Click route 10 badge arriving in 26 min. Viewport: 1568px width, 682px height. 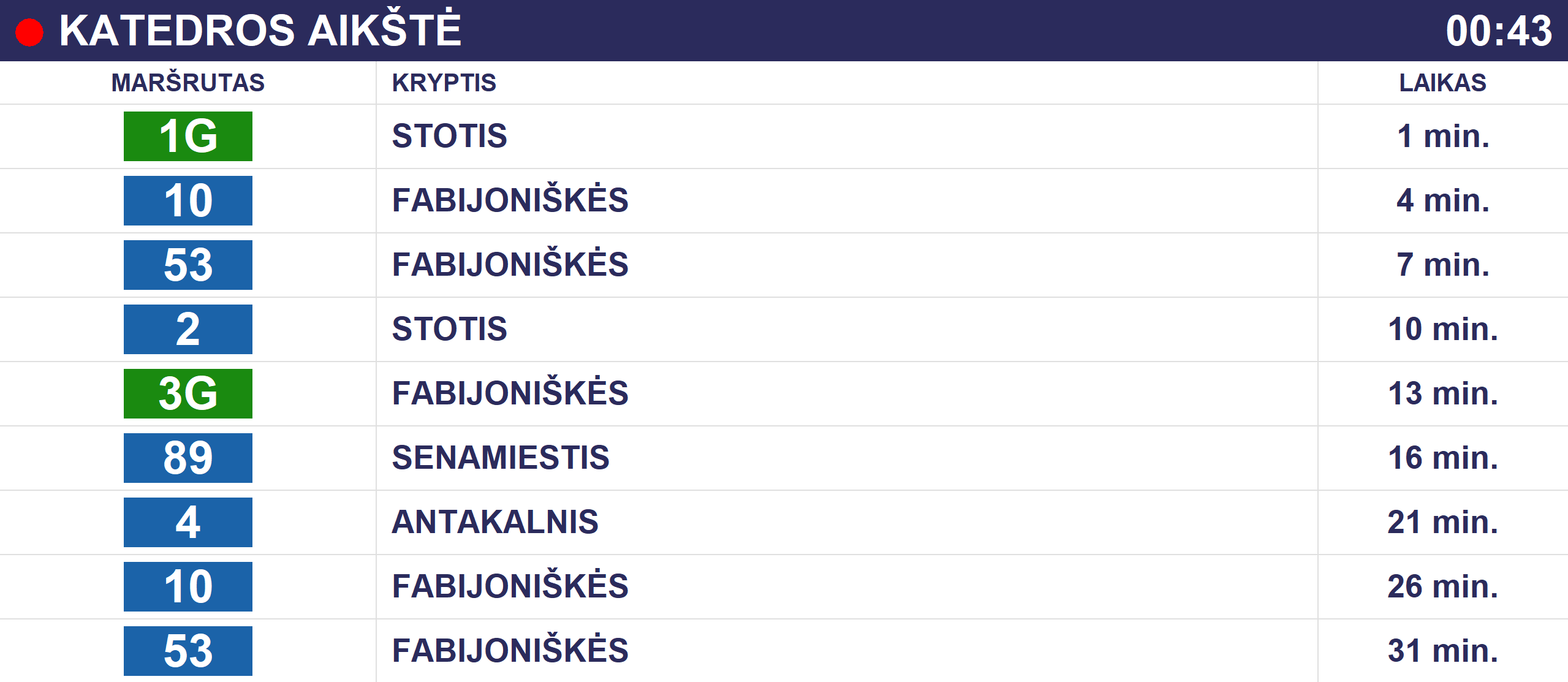tap(188, 586)
